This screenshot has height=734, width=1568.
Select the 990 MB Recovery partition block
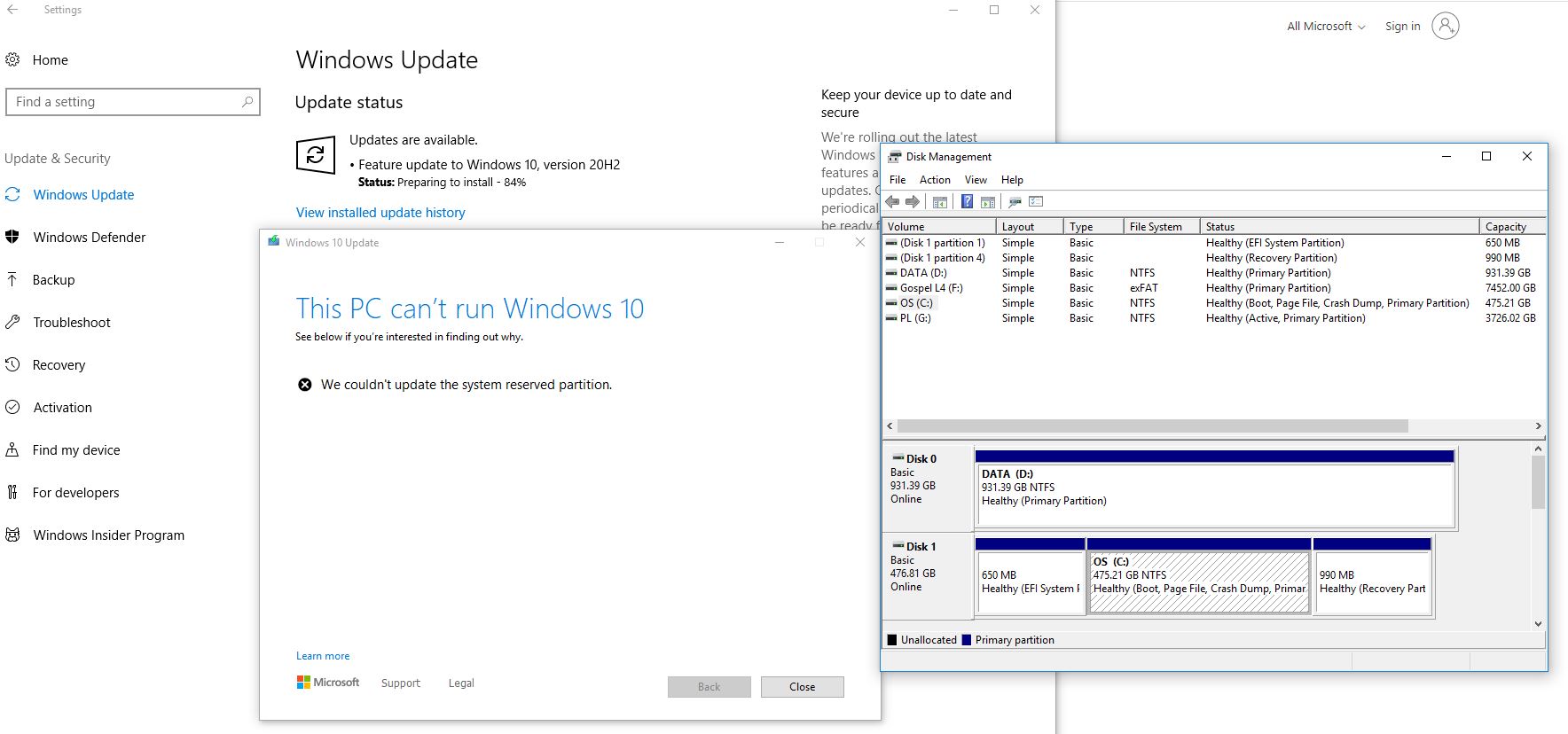pos(1372,576)
